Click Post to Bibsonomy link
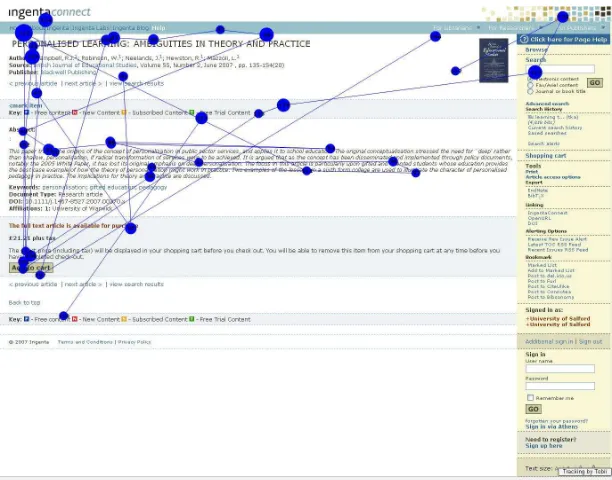612x480 pixels. [x=551, y=297]
